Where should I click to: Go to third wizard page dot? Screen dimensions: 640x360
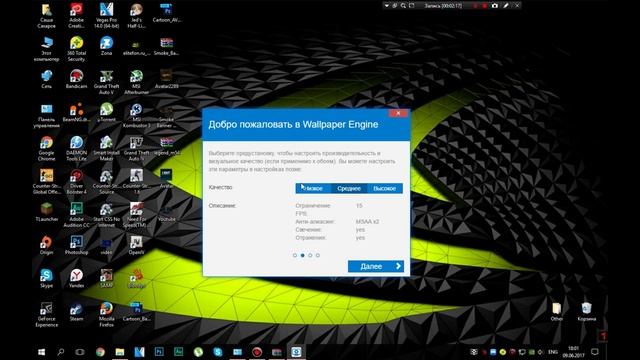point(310,255)
